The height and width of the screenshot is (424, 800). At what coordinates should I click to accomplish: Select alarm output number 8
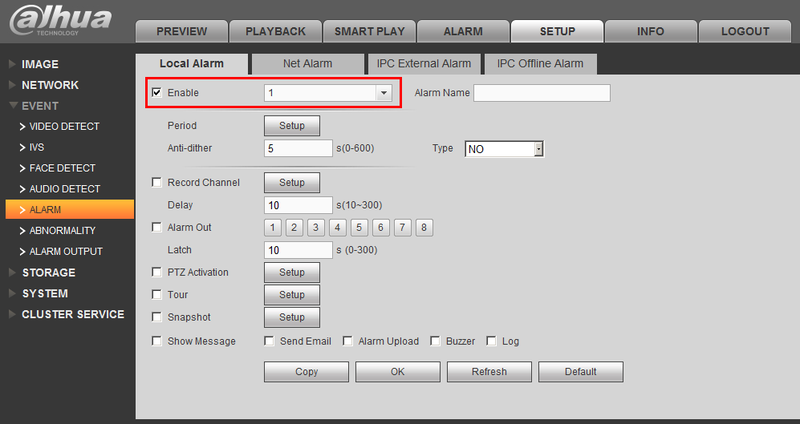tap(424, 228)
